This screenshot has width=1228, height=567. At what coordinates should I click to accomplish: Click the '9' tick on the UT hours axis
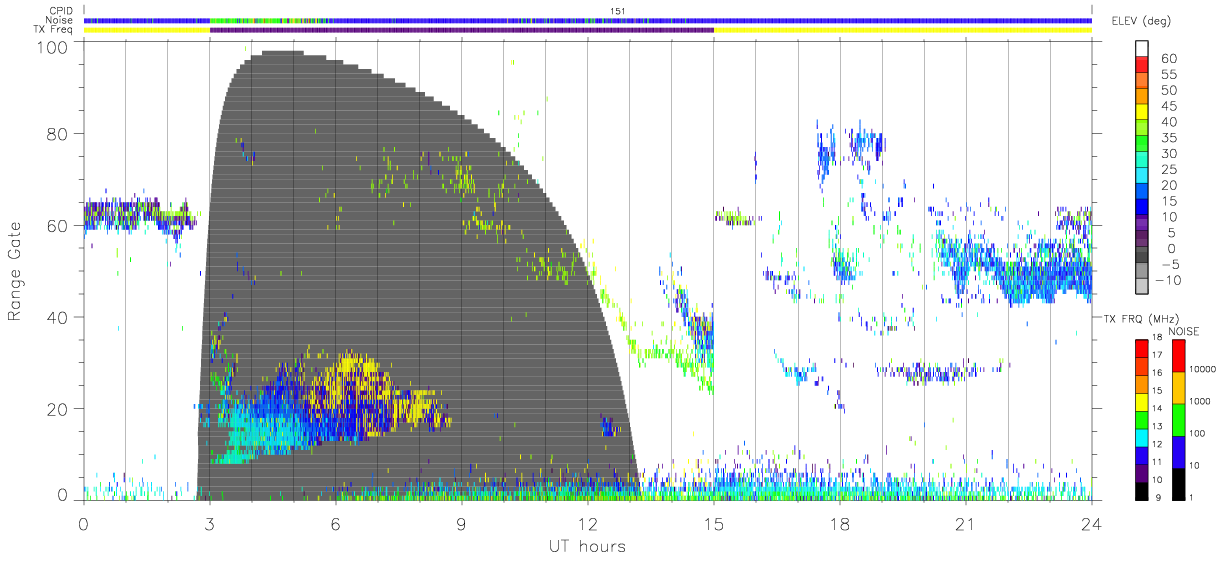[461, 522]
